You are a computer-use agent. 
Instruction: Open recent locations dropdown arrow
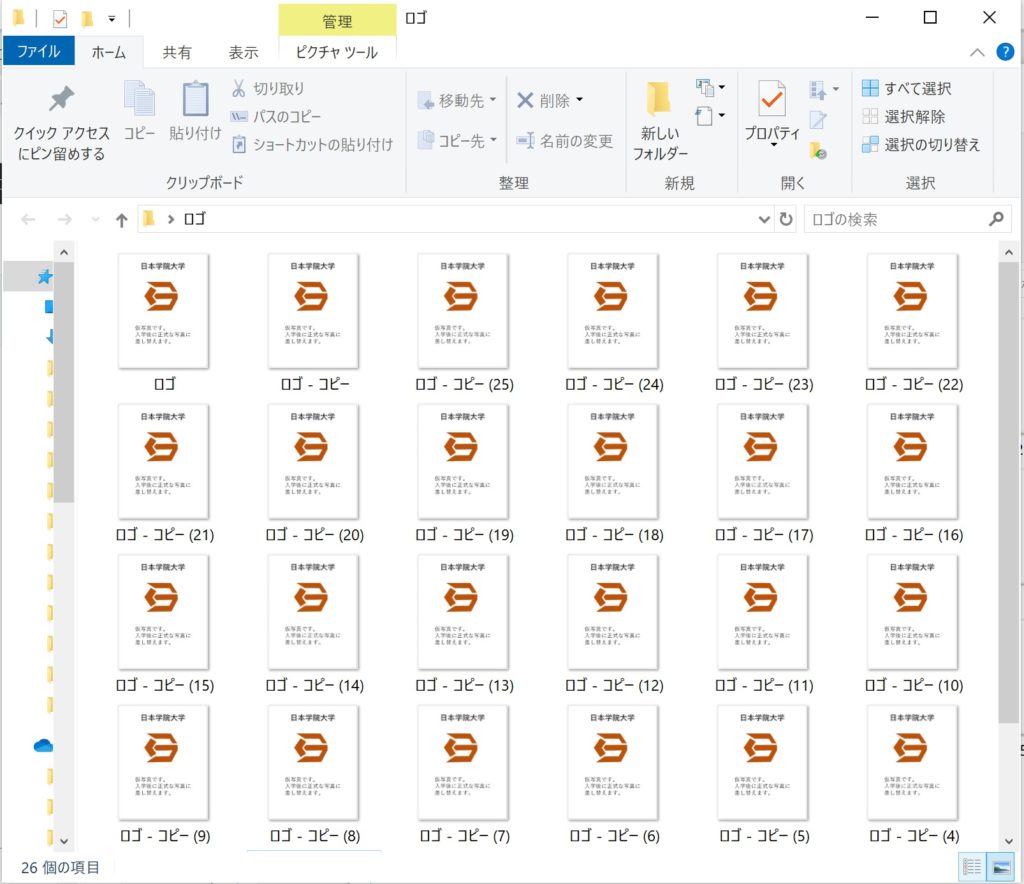tap(95, 219)
